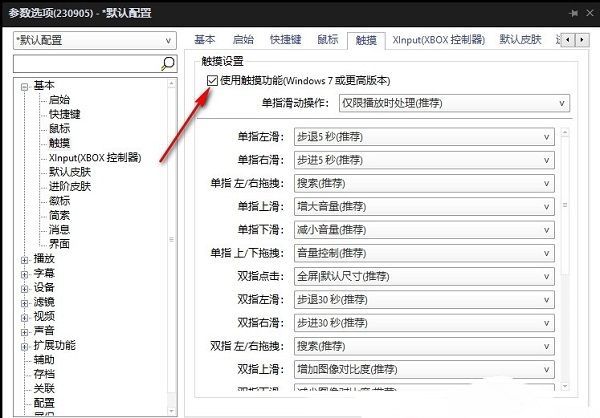This screenshot has width=600, height=418.
Task: Collapse the 基本 tree node
Action: (x=25, y=87)
